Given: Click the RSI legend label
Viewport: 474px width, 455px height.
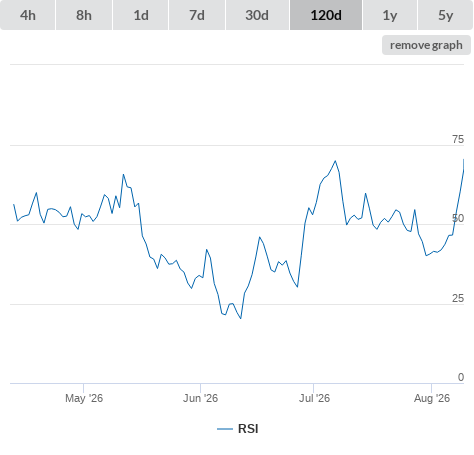Looking at the screenshot, I should tap(248, 429).
